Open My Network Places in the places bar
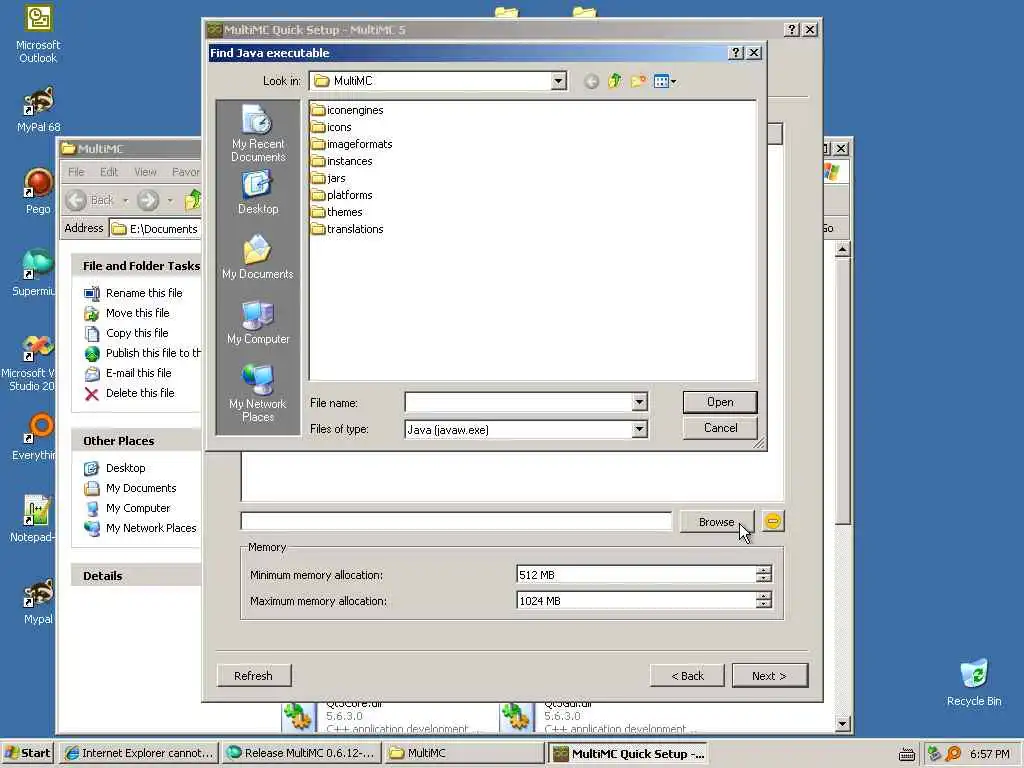Image resolution: width=1024 pixels, height=768 pixels. click(x=258, y=393)
